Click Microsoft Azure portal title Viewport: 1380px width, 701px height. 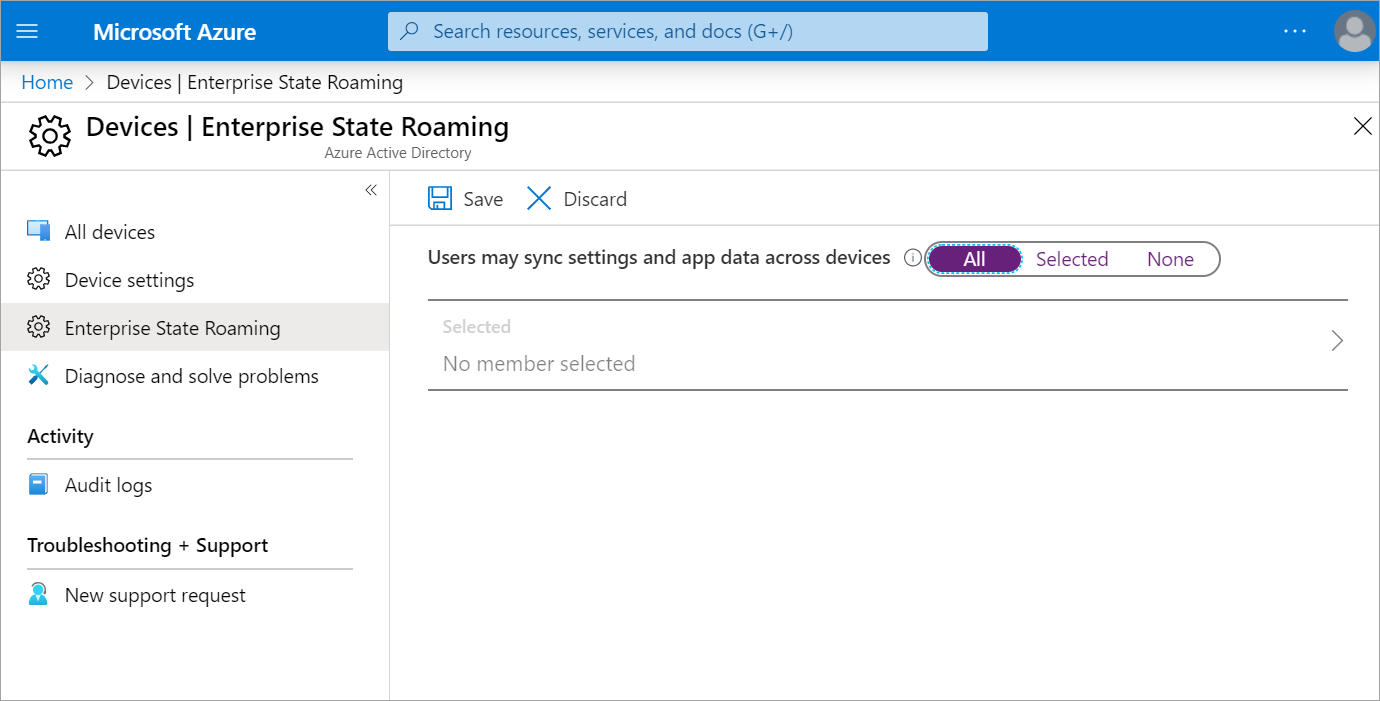tap(175, 32)
